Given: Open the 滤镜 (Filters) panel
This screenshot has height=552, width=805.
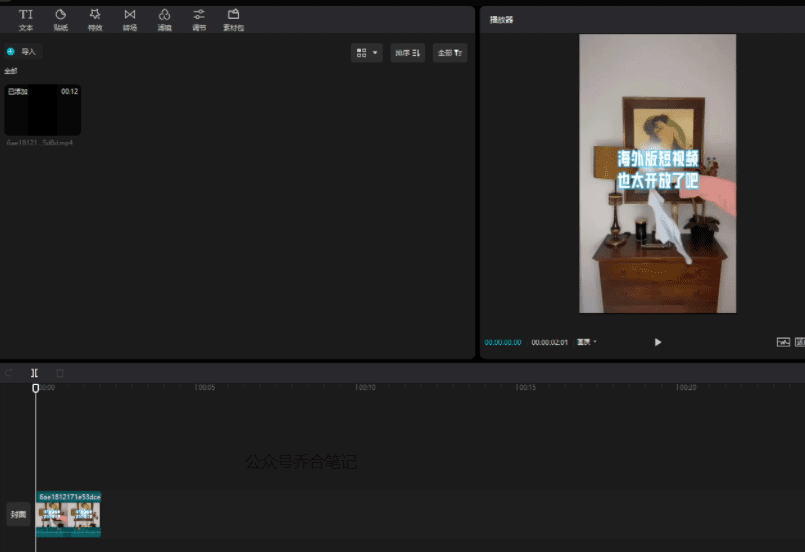Looking at the screenshot, I should point(164,19).
